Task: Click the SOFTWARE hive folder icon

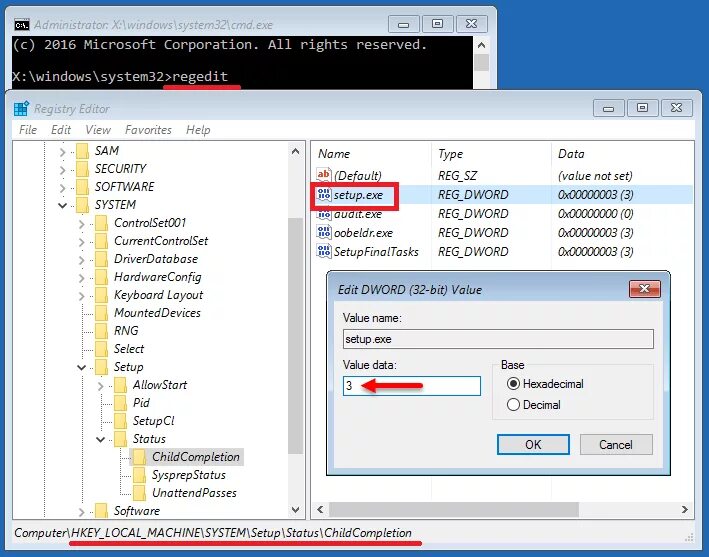Action: tap(83, 187)
